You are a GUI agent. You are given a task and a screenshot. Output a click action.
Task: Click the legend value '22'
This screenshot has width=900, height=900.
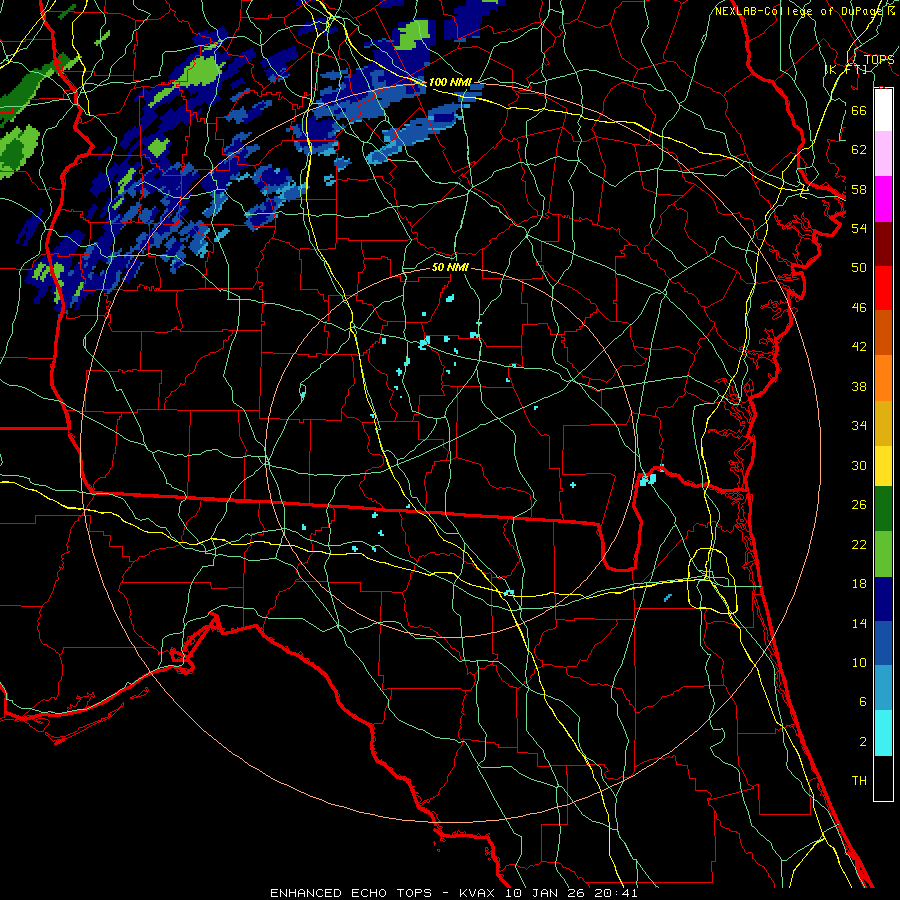pyautogui.click(x=859, y=544)
